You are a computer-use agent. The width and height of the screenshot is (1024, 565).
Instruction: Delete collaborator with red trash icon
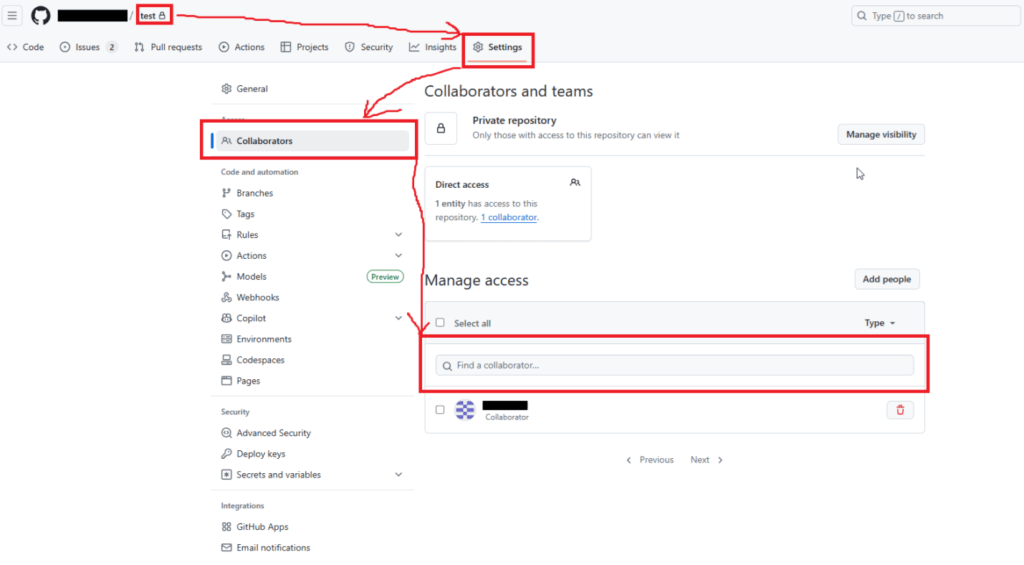click(899, 410)
